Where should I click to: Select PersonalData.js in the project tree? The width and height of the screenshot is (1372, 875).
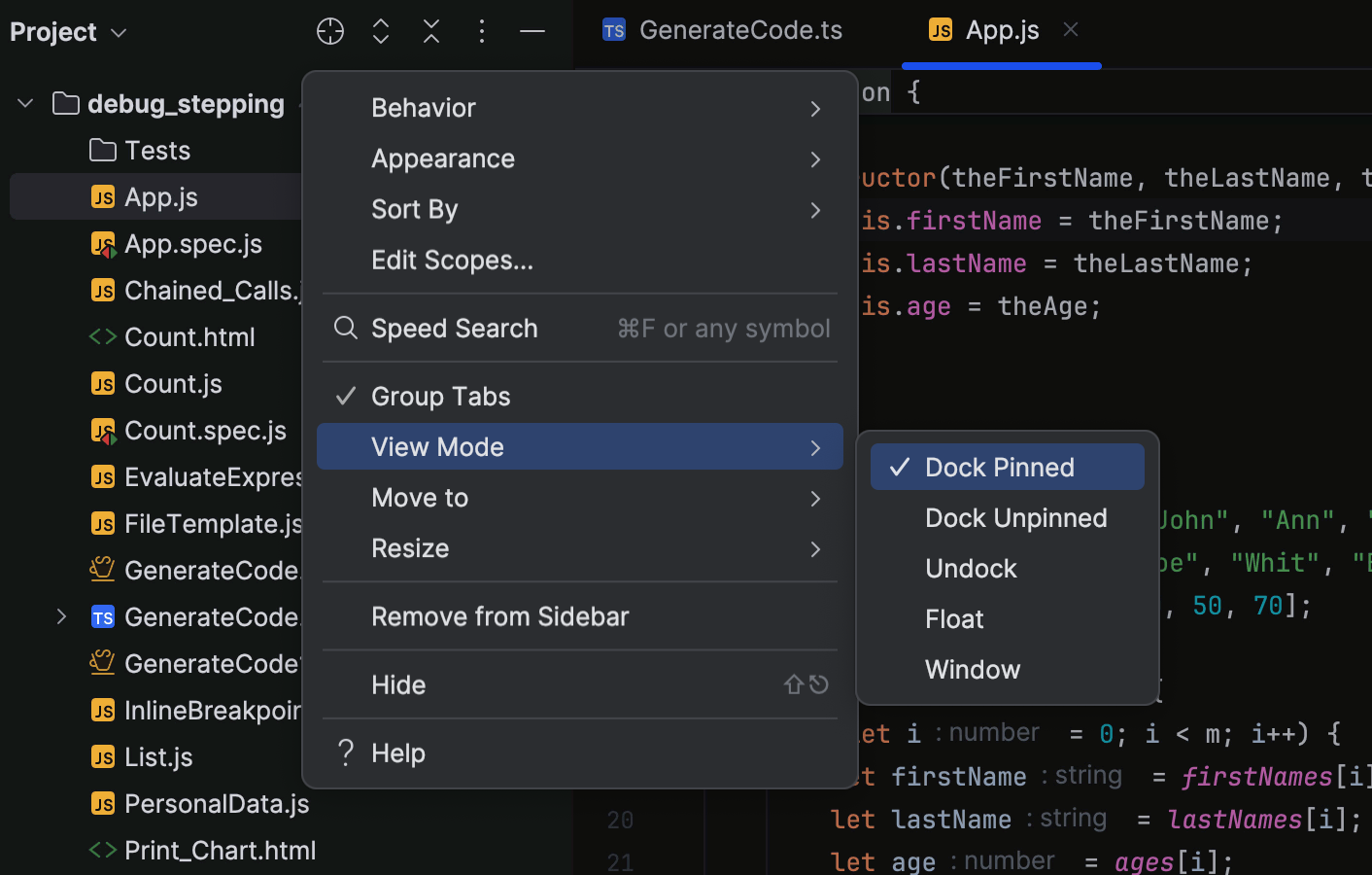pos(216,804)
